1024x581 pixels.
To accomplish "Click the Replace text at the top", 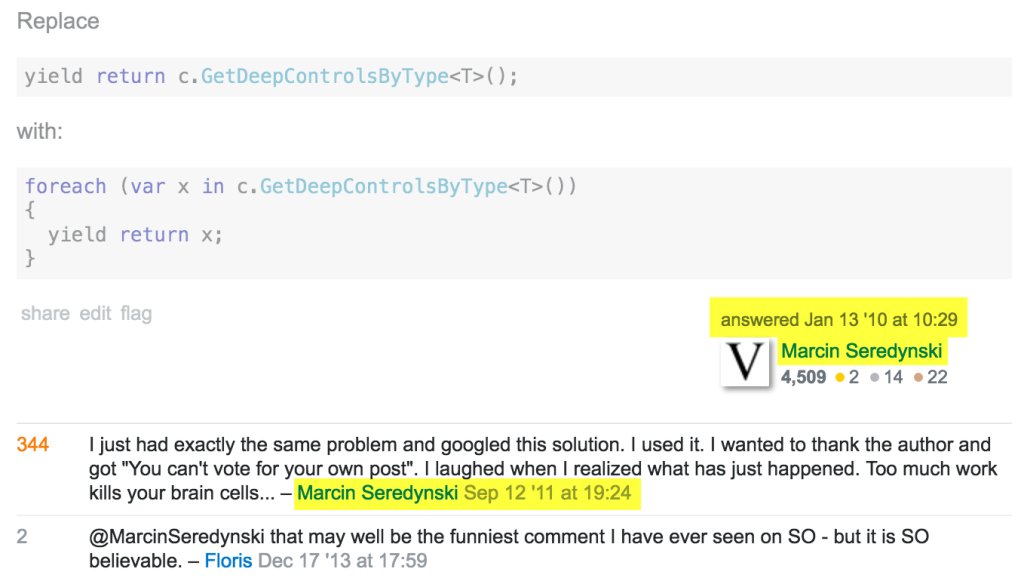I will pyautogui.click(x=58, y=21).
